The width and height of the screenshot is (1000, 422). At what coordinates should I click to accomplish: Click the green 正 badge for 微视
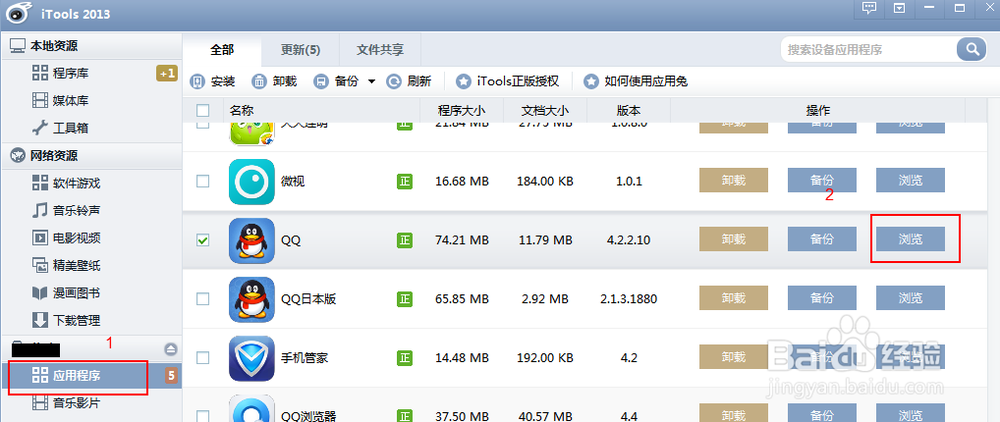point(404,182)
